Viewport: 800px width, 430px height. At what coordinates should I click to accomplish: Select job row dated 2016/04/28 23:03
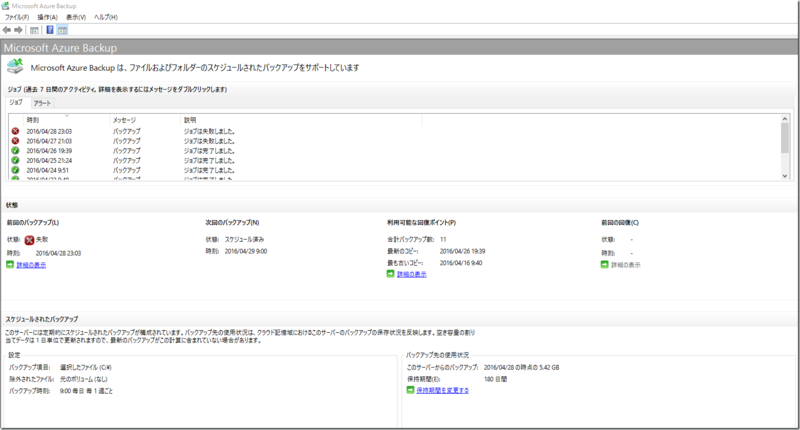[394, 131]
